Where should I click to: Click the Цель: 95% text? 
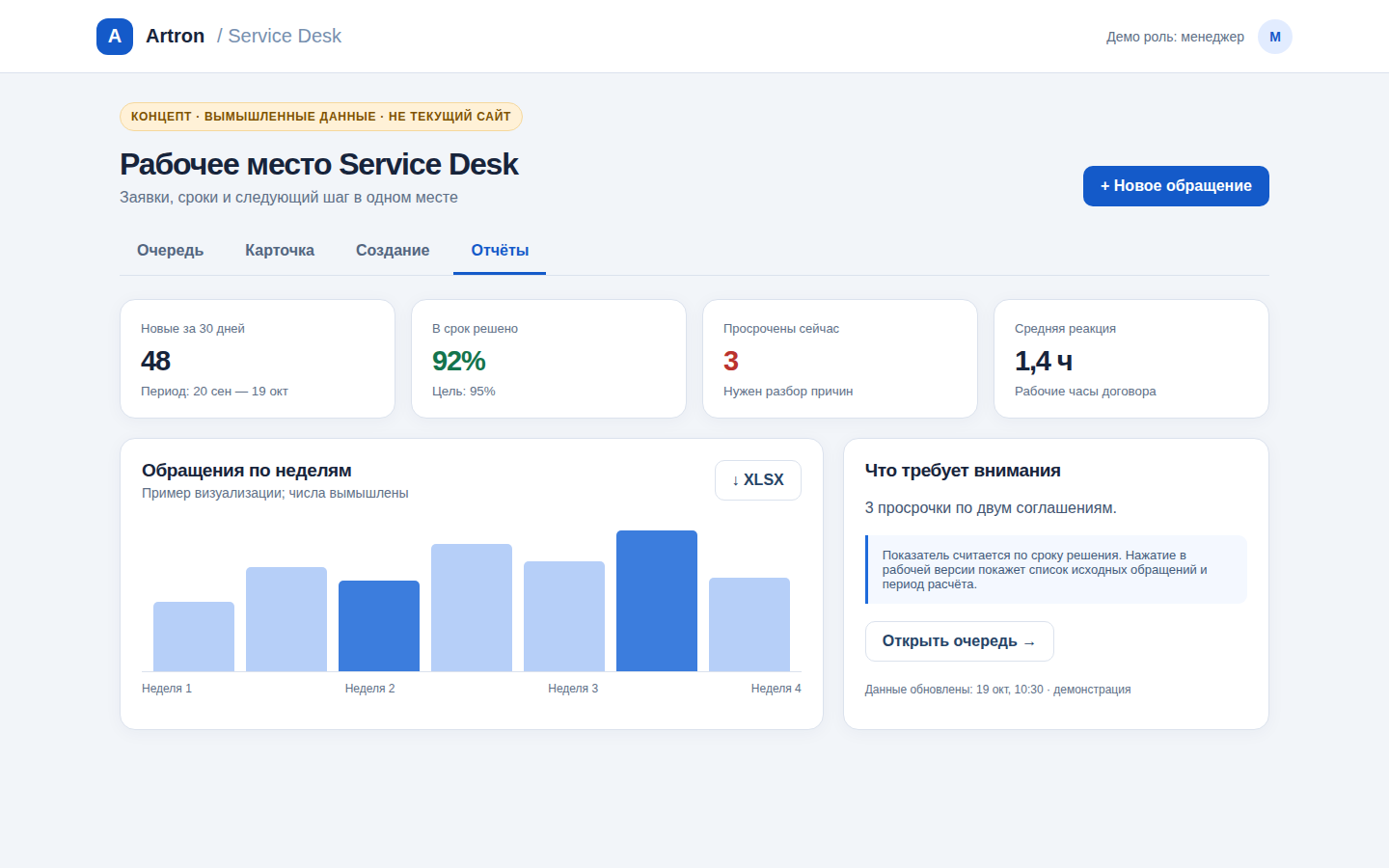click(464, 392)
